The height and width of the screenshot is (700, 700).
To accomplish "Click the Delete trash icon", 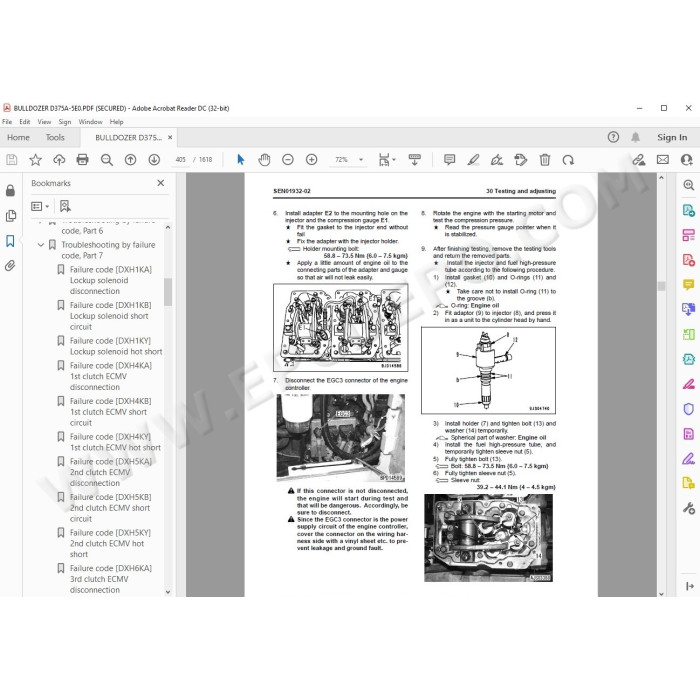I will 545,160.
